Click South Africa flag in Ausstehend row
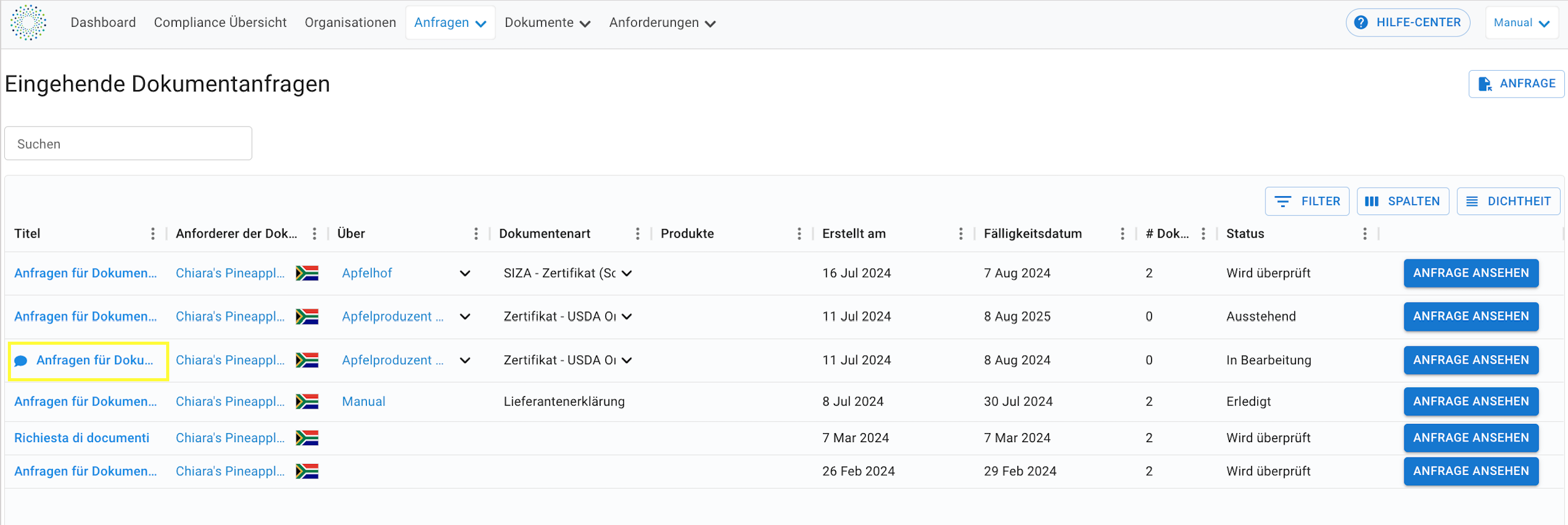1568x525 pixels. (307, 317)
